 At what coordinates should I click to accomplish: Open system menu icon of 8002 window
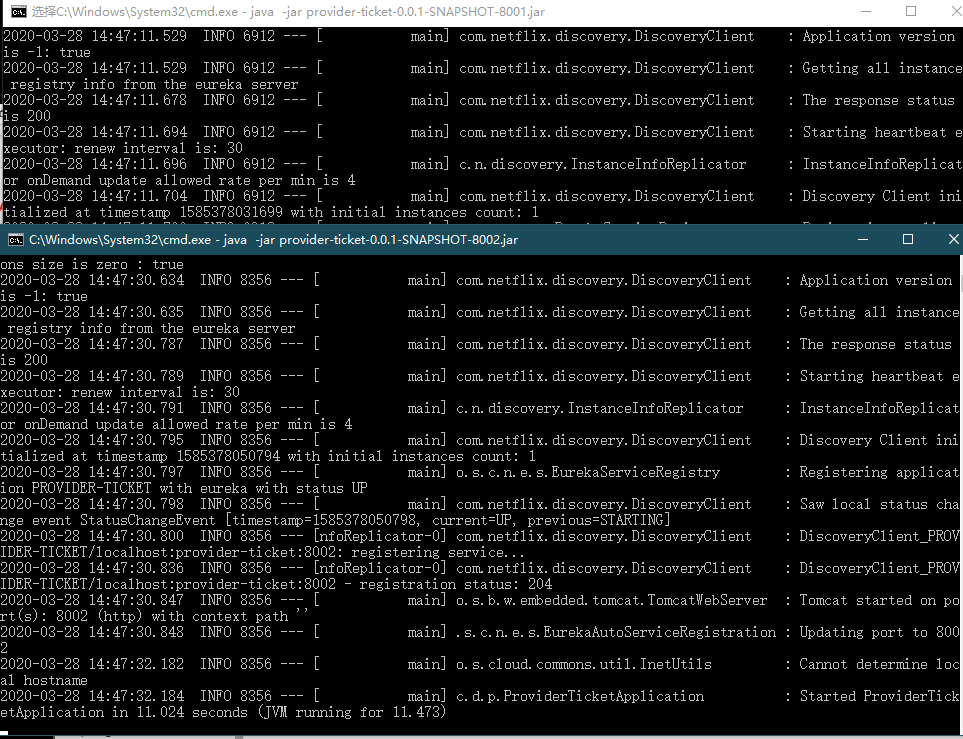coord(15,240)
